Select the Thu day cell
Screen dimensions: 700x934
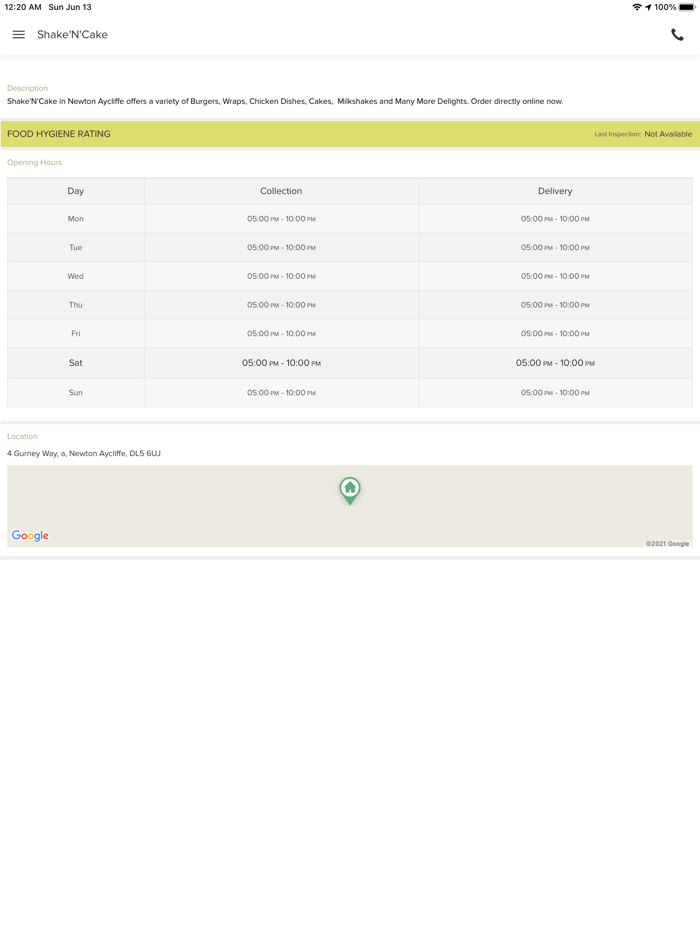pos(76,304)
